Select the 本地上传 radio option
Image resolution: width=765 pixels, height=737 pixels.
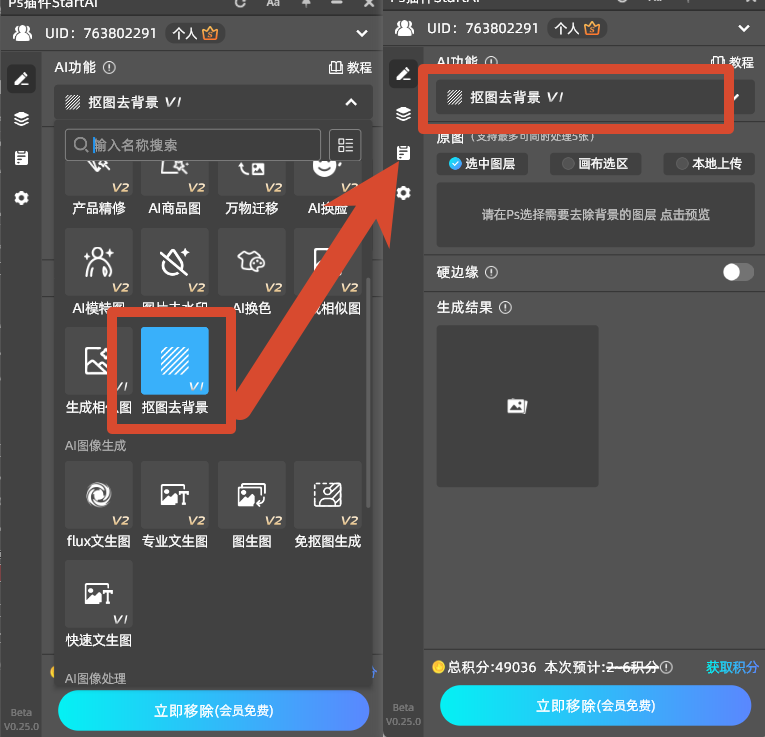coord(709,163)
